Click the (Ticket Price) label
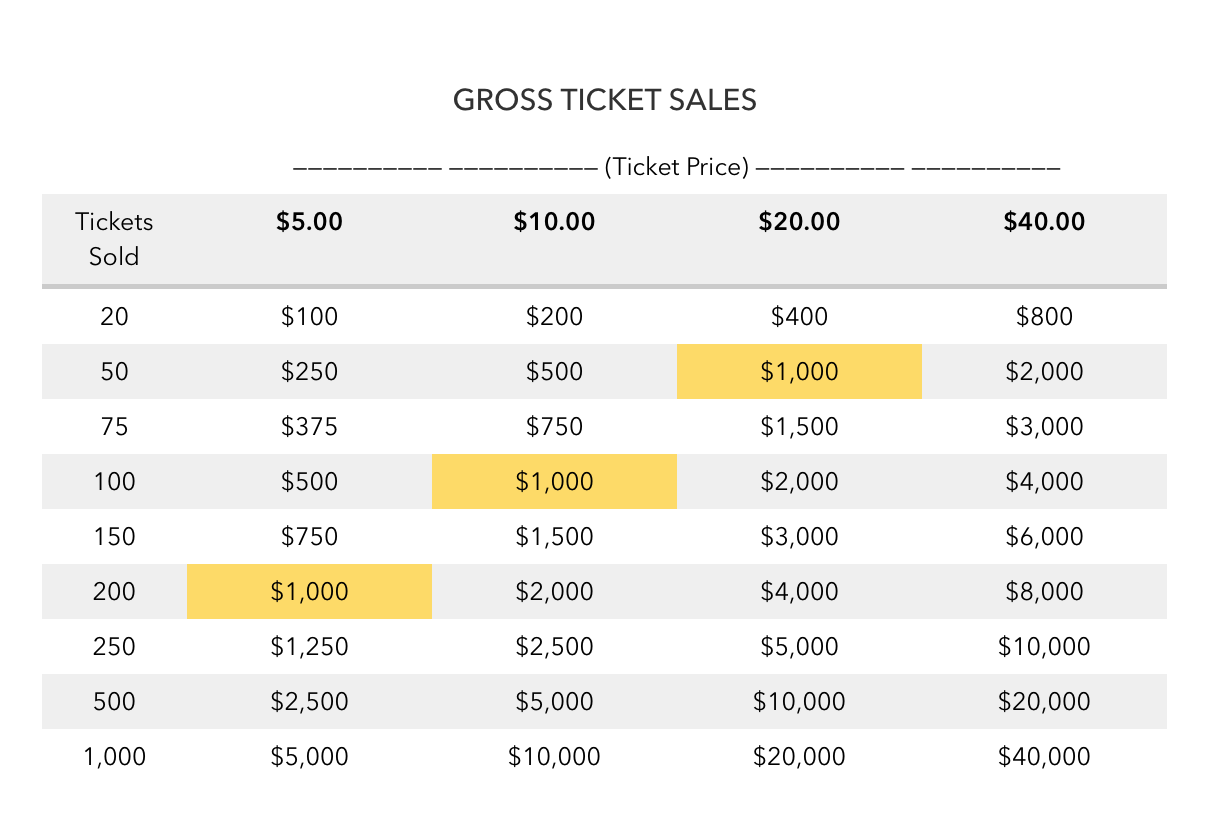 click(676, 167)
